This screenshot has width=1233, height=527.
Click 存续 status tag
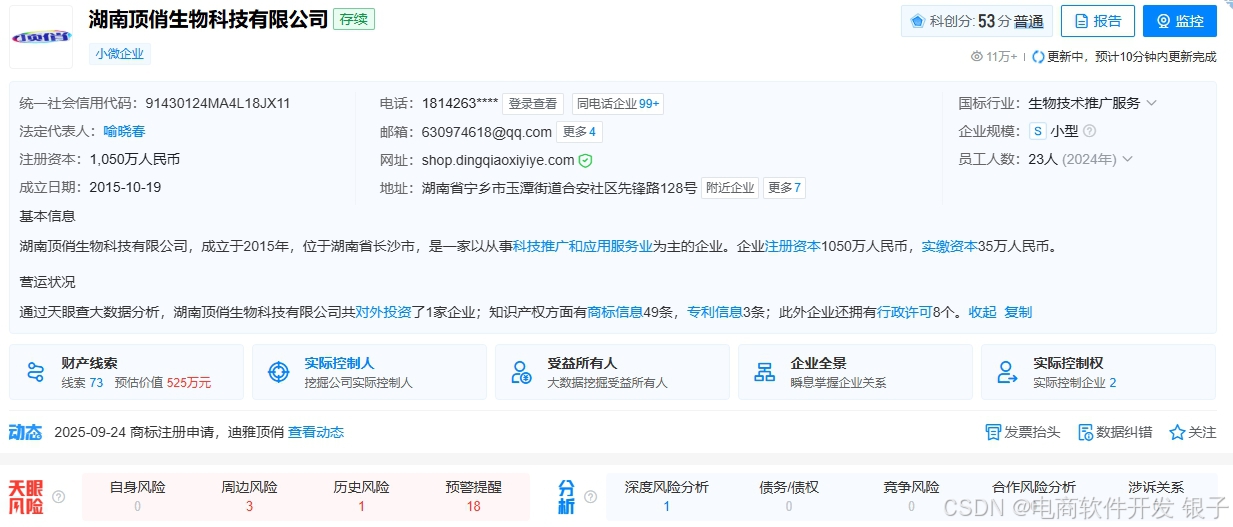354,19
